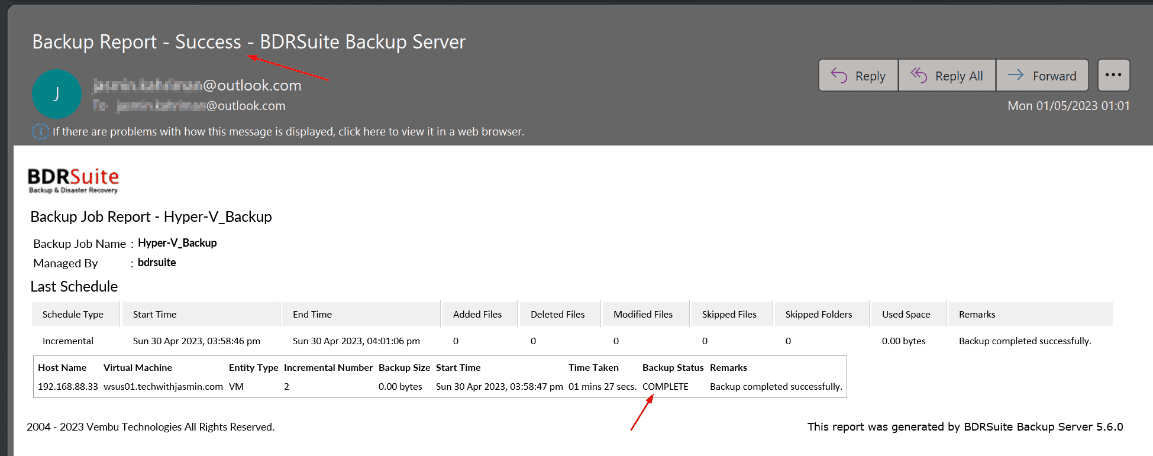The width and height of the screenshot is (1153, 456).
Task: Select the Backup Job Name value Hyper-V_Backup
Action: point(177,243)
